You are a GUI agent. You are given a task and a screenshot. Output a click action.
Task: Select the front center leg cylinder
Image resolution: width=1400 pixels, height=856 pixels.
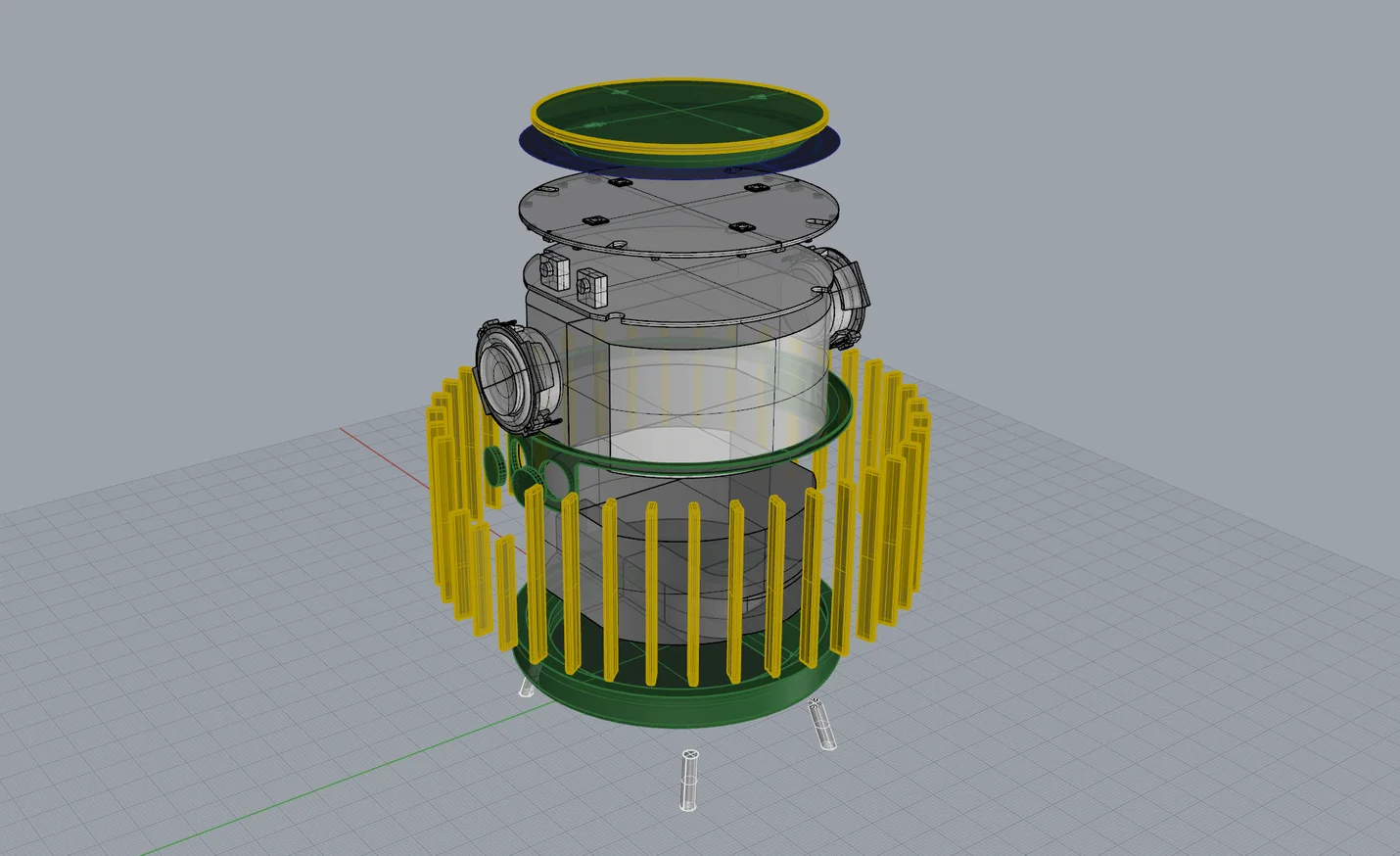[x=690, y=781]
